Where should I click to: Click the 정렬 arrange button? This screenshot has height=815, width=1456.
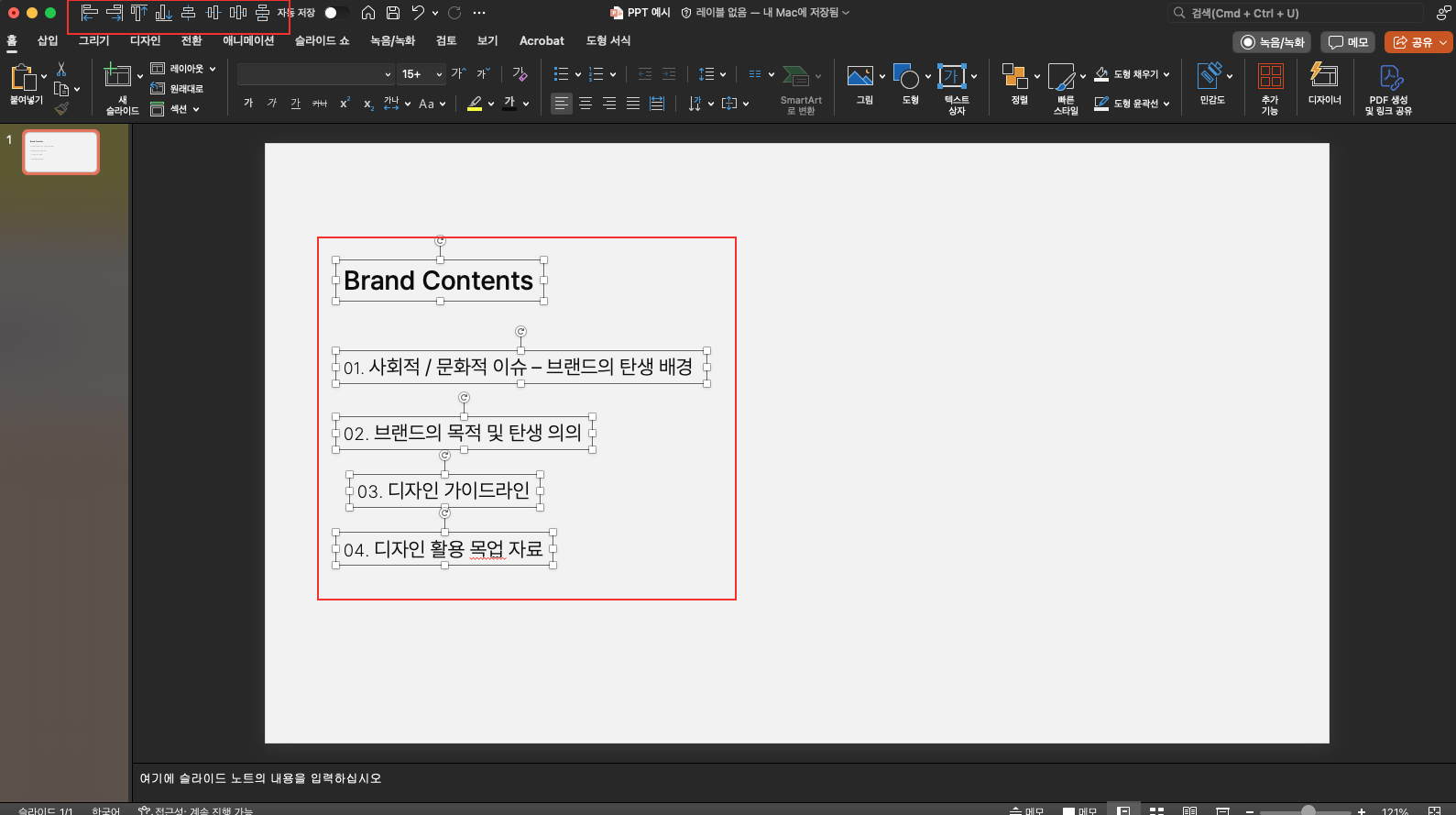point(1019,85)
